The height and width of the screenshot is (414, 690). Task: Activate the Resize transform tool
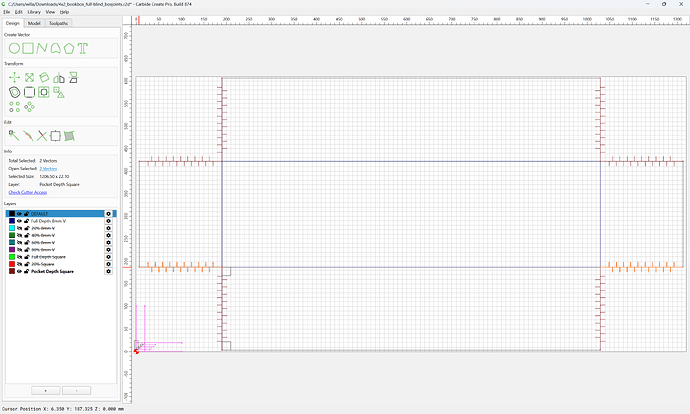coord(29,78)
